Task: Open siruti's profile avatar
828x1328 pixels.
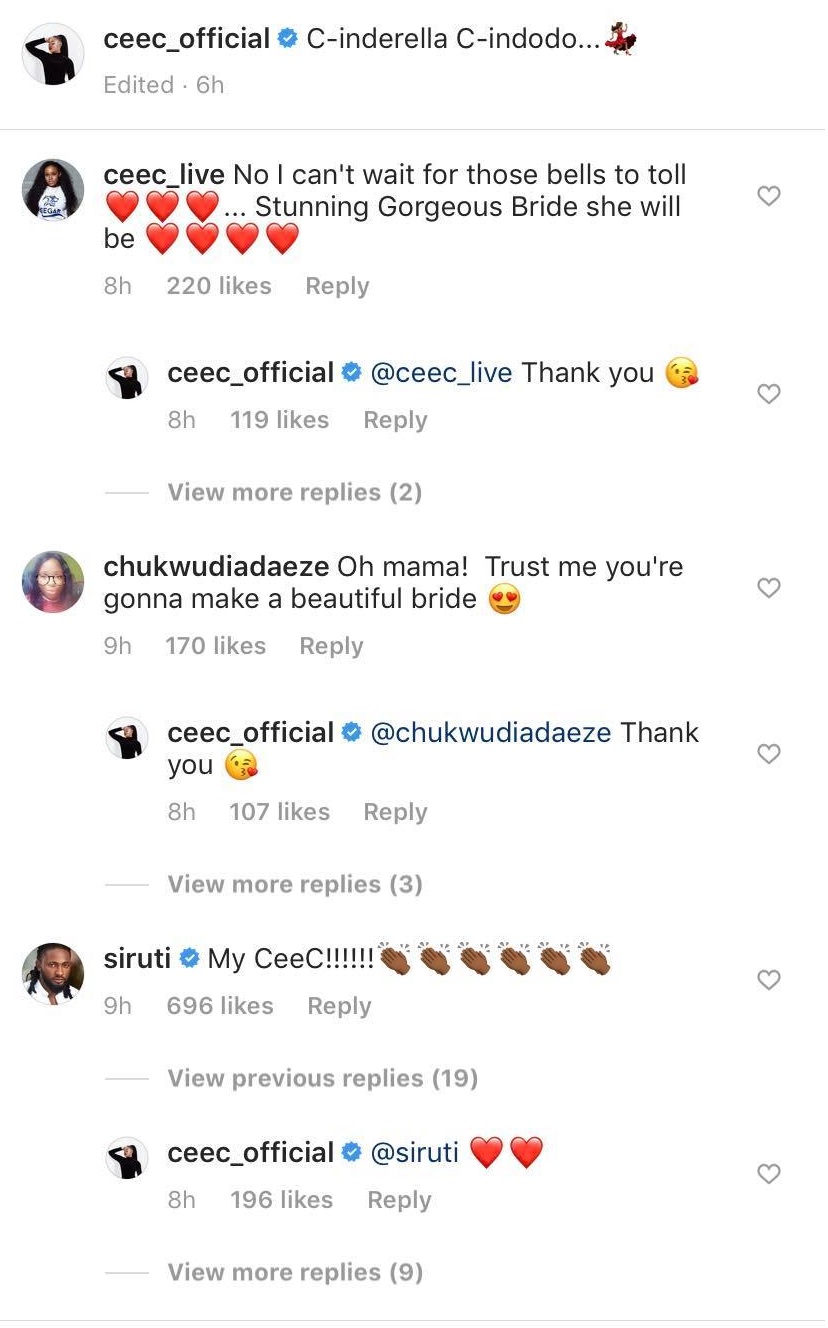Action: click(53, 974)
